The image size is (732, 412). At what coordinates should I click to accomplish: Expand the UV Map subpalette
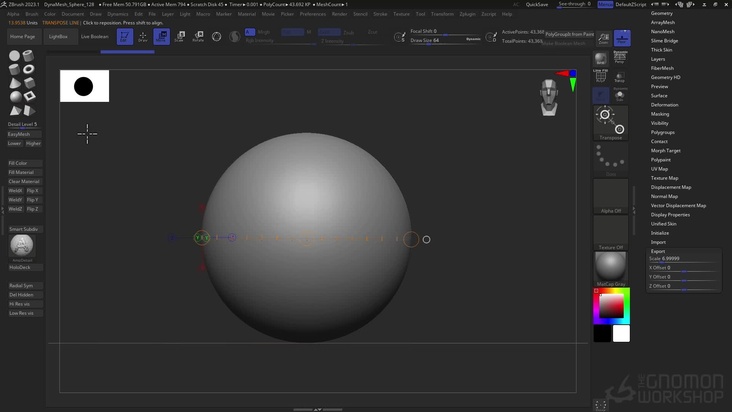coord(659,169)
